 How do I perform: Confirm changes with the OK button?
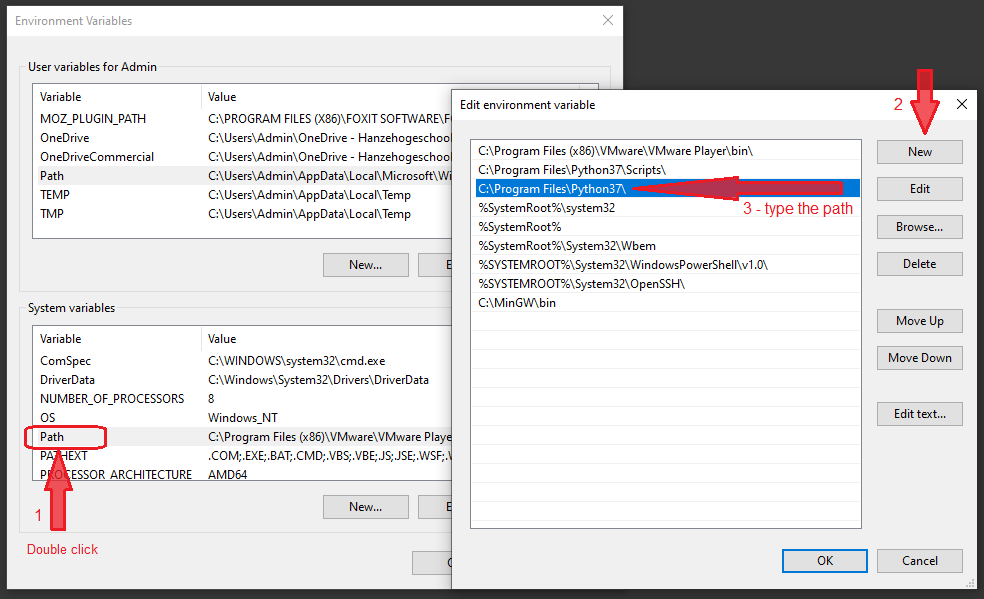pyautogui.click(x=824, y=561)
